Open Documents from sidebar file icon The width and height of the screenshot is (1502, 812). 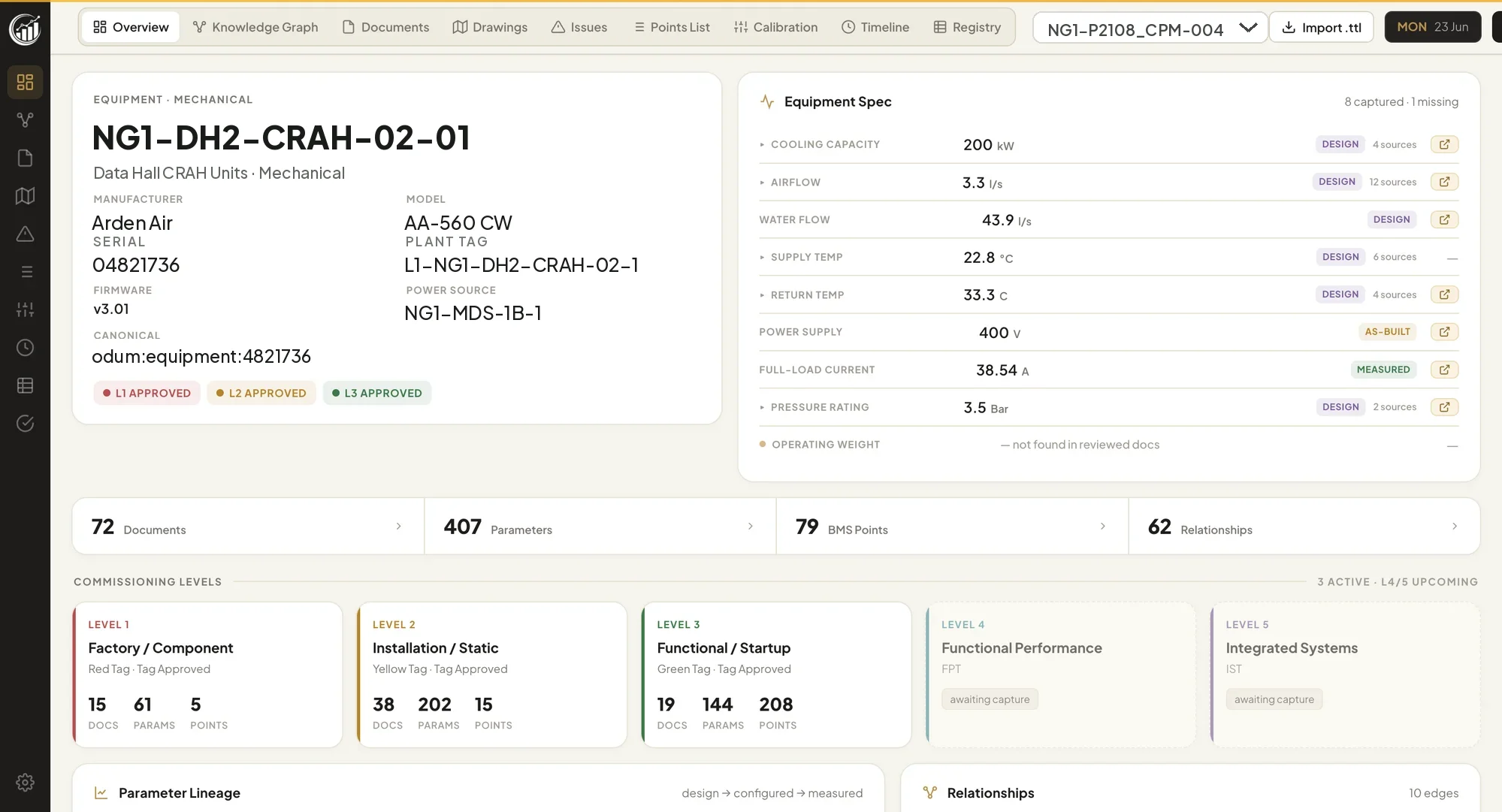click(x=25, y=158)
